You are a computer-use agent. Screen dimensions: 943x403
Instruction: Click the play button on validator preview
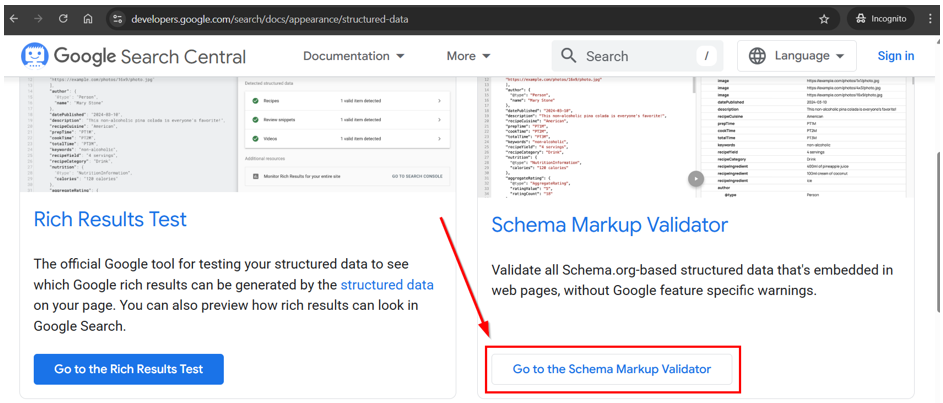(696, 179)
